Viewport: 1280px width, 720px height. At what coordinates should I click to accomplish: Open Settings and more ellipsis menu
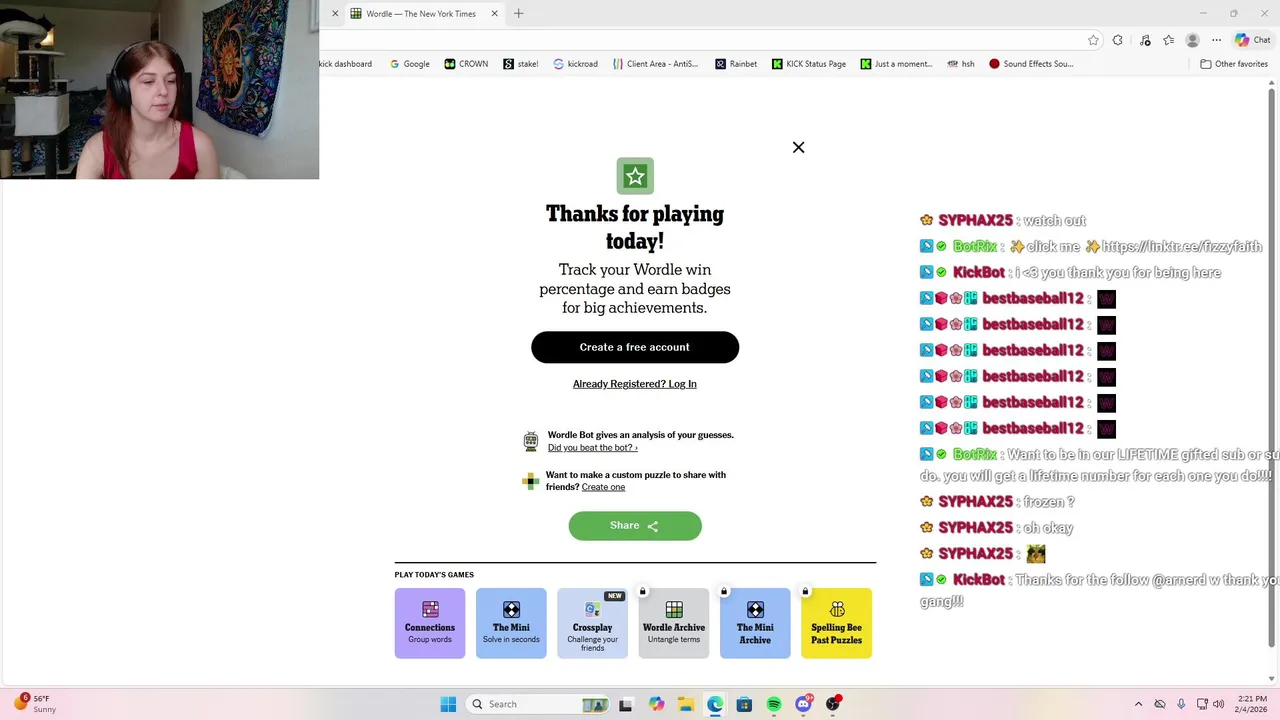point(1216,40)
